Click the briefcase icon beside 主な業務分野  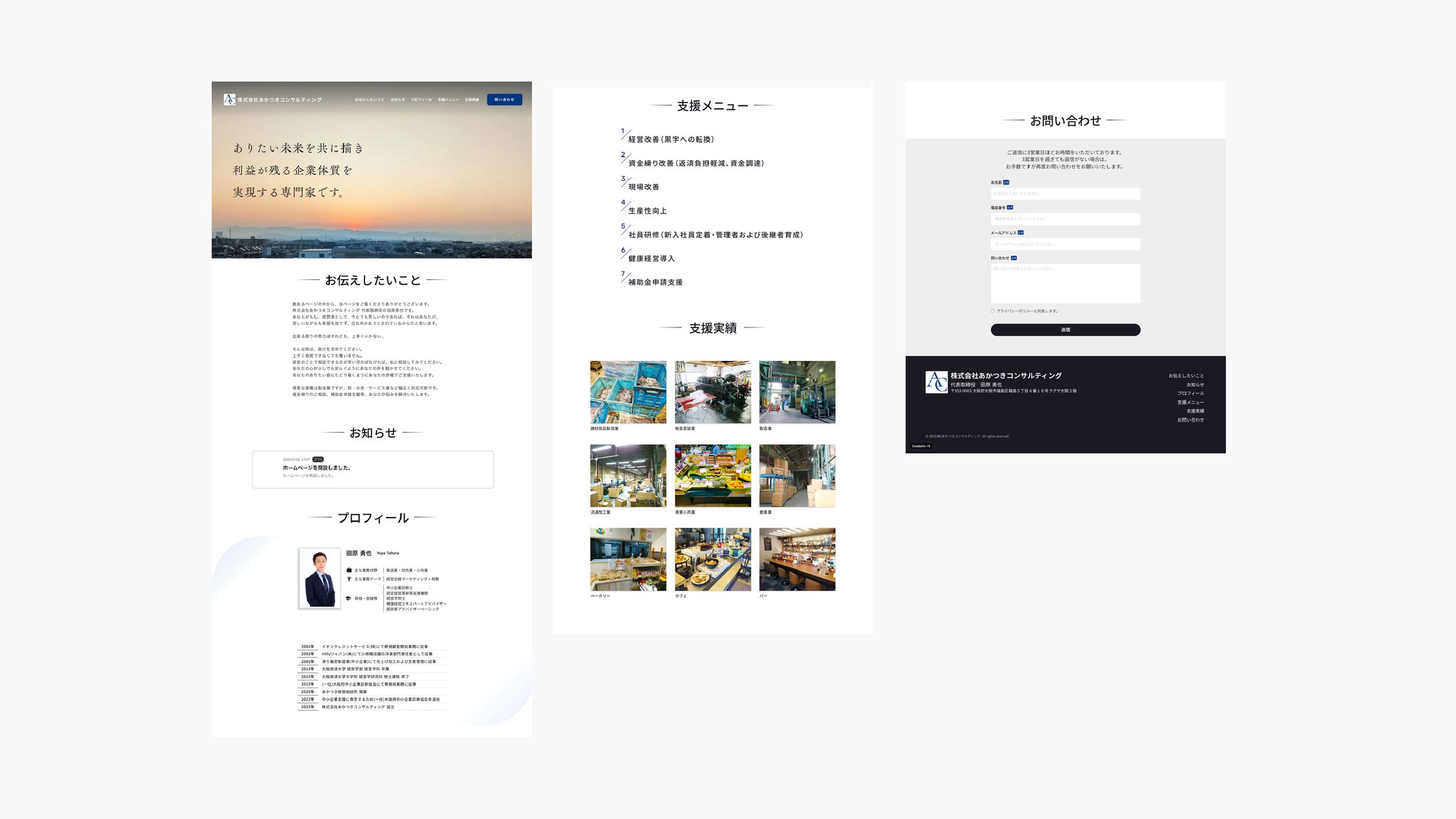(x=349, y=570)
